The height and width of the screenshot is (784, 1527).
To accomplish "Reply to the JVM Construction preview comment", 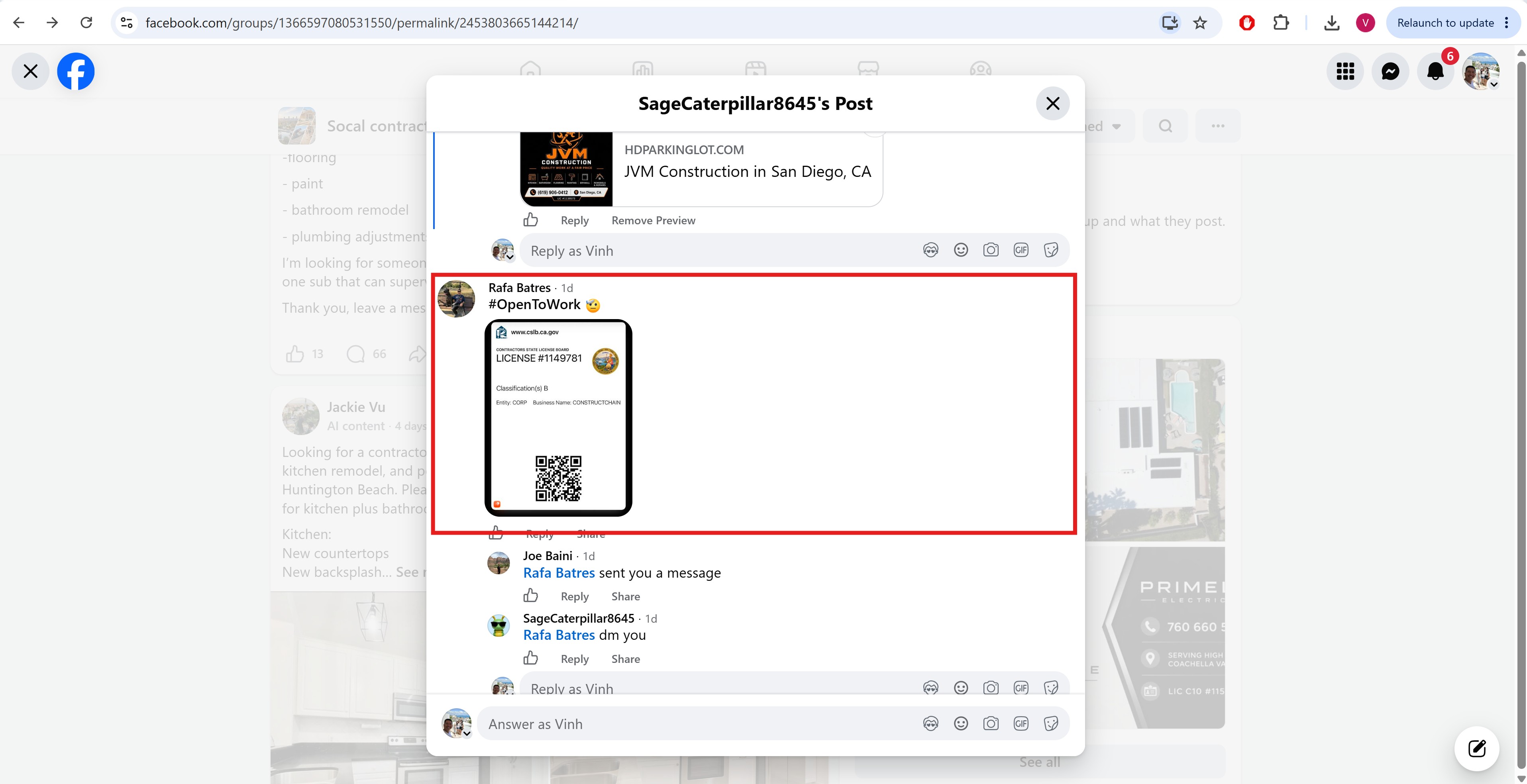I will click(x=574, y=220).
